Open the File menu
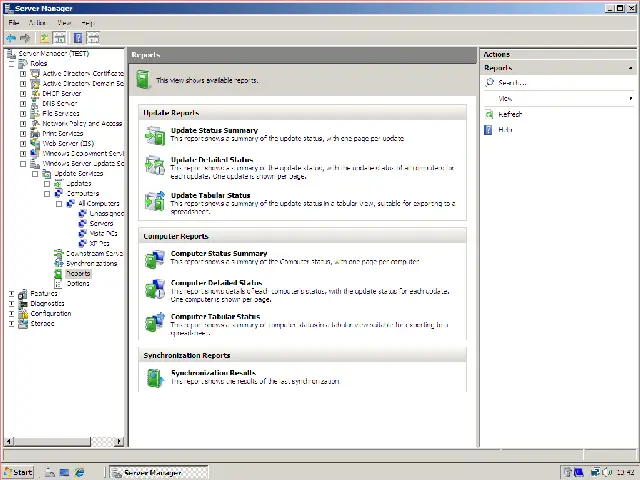 (x=13, y=22)
